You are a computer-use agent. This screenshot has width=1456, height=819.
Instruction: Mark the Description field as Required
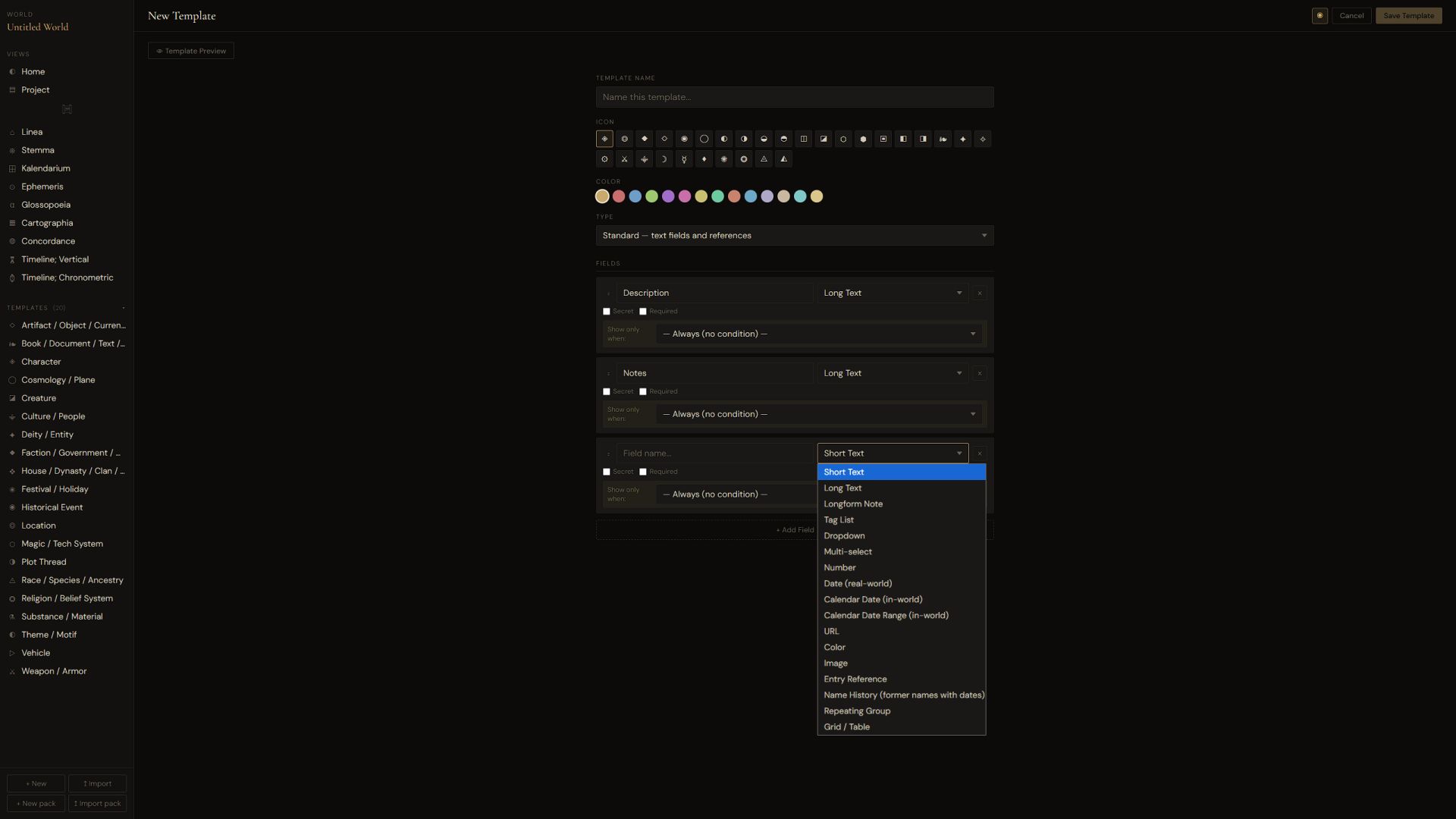tap(643, 312)
